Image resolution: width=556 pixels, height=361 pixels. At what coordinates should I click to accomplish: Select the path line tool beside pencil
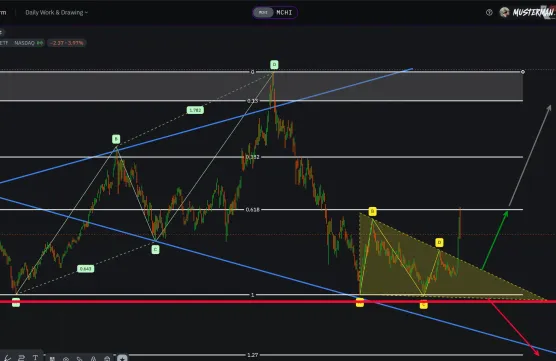pyautogui.click(x=21, y=358)
